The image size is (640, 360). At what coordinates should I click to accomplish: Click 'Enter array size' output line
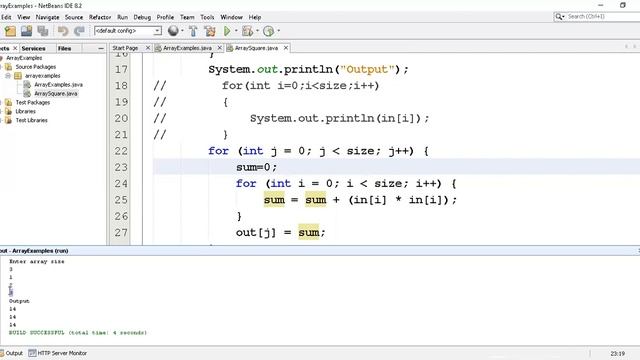37,262
